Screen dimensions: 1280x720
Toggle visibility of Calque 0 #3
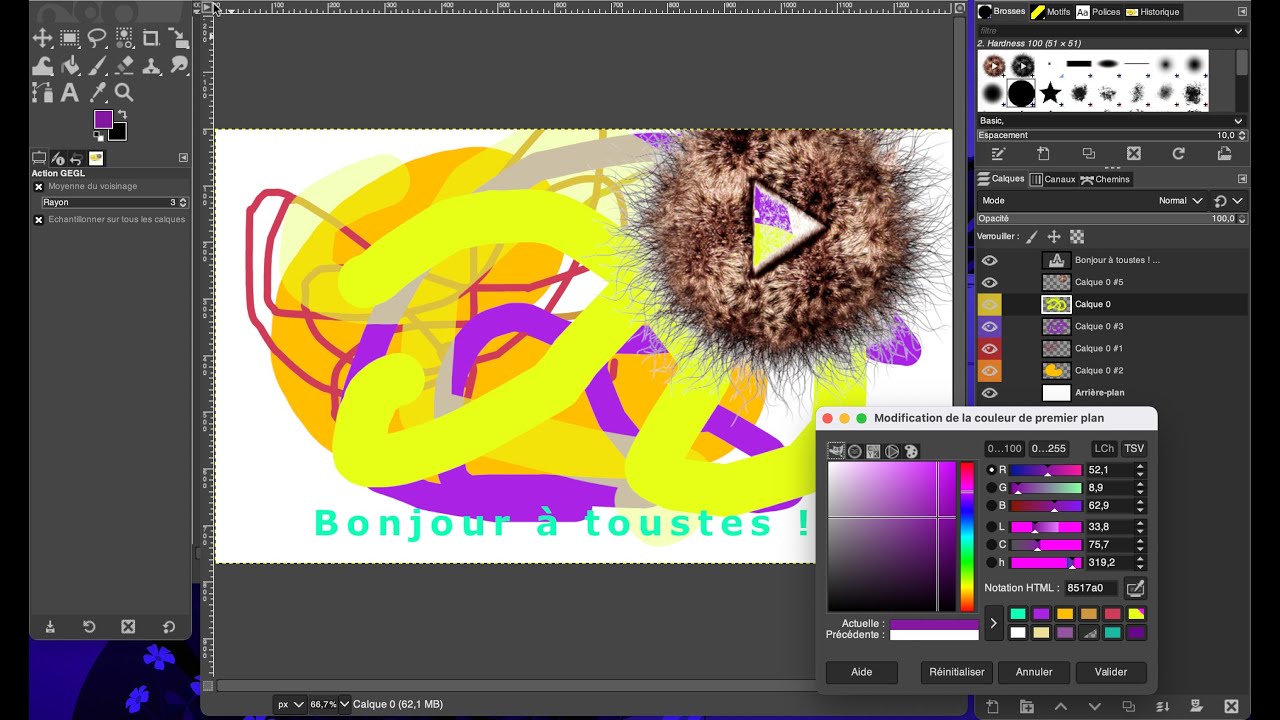point(990,326)
